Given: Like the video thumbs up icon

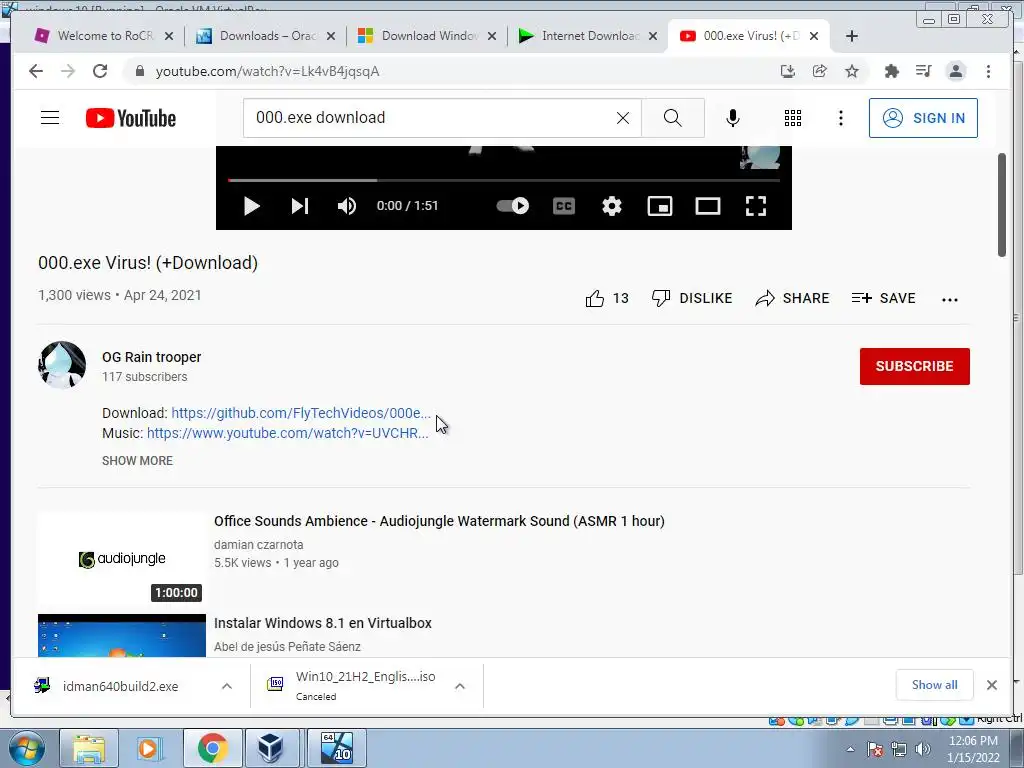Looking at the screenshot, I should (x=595, y=298).
